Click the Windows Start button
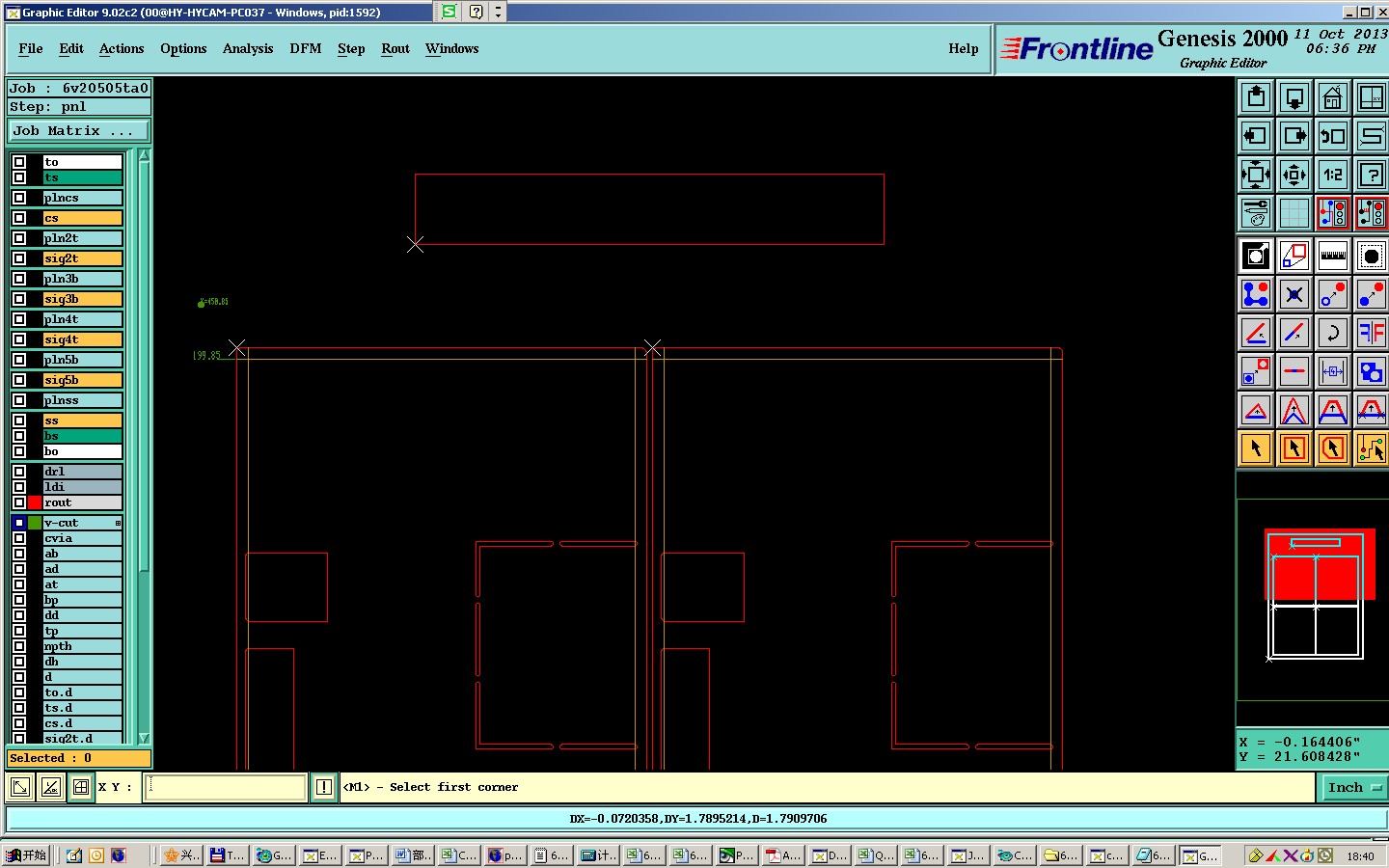The height and width of the screenshot is (868, 1389). click(x=26, y=855)
